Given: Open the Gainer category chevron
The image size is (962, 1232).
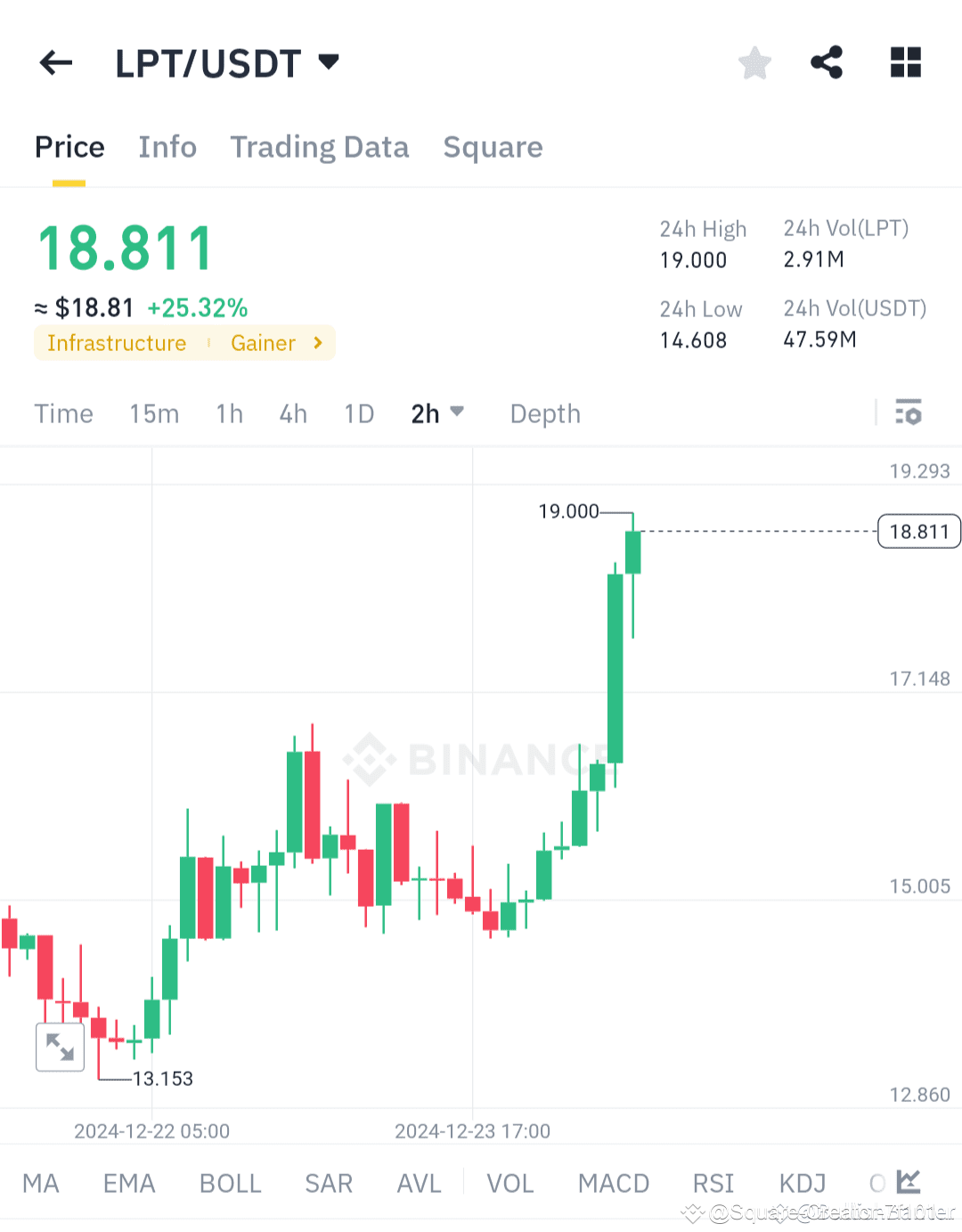Looking at the screenshot, I should tap(317, 342).
